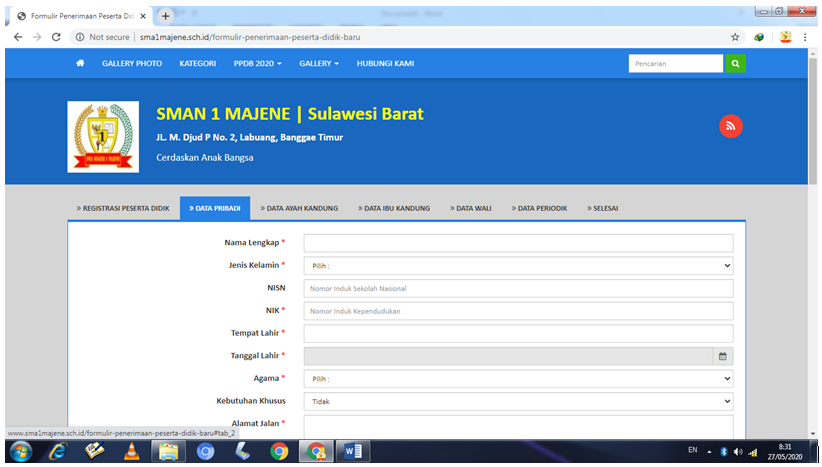
Task: Click the home icon in the navbar
Action: coord(80,63)
